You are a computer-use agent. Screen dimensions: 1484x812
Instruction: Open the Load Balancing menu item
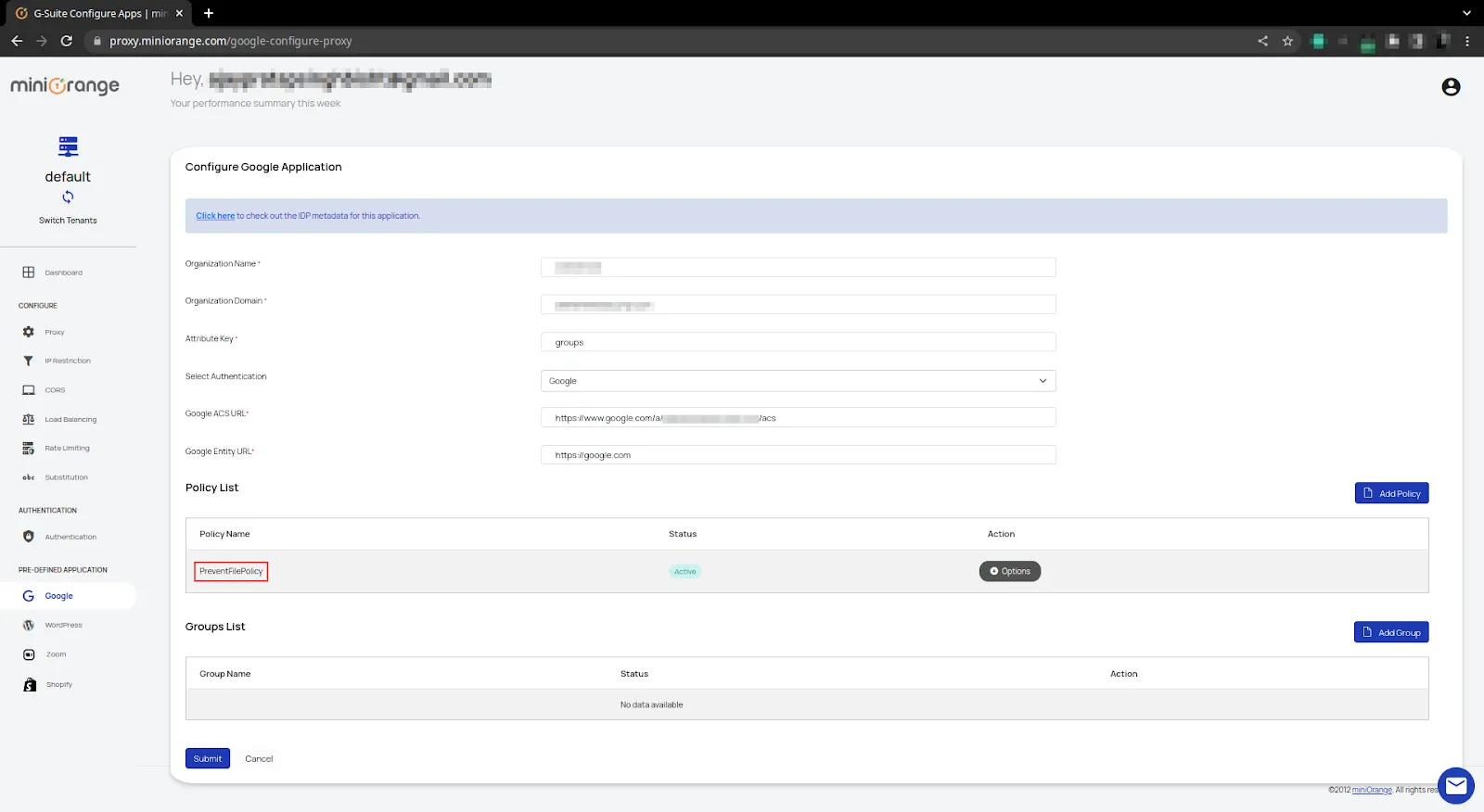point(70,420)
